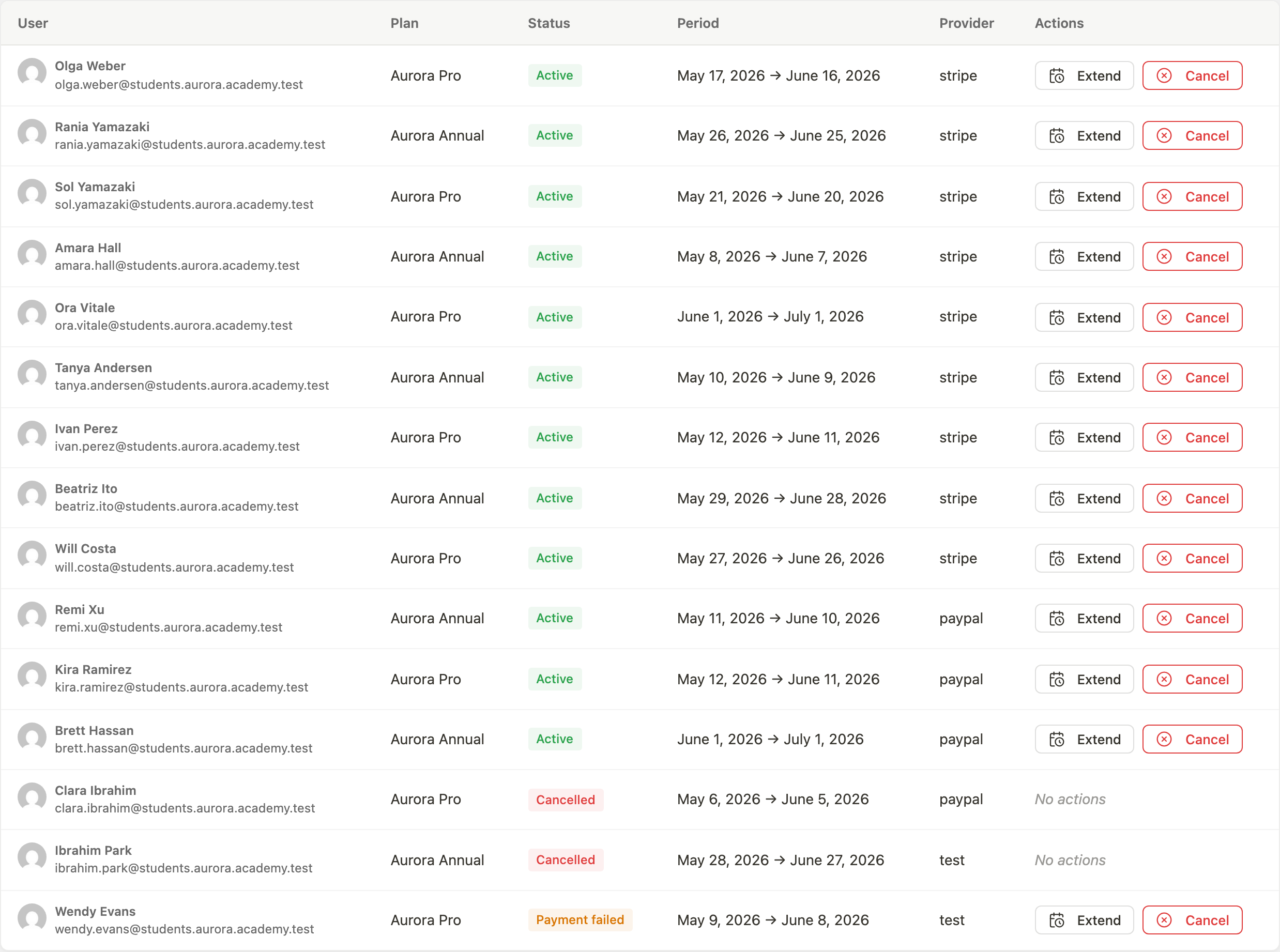Extend Beatriz Ito's subscription
This screenshot has width=1280, height=952.
1084,498
